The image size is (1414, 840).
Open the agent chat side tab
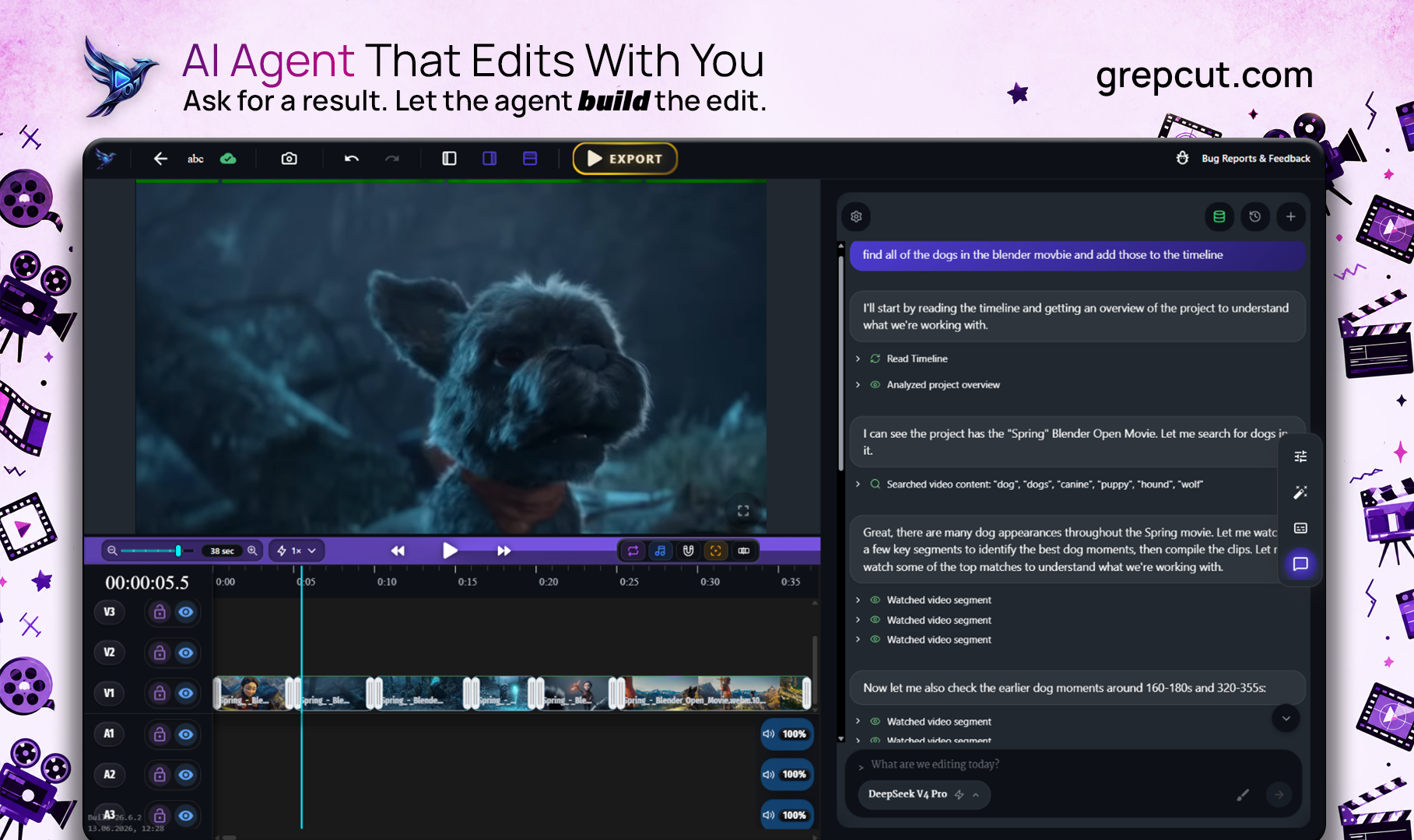click(x=1300, y=564)
